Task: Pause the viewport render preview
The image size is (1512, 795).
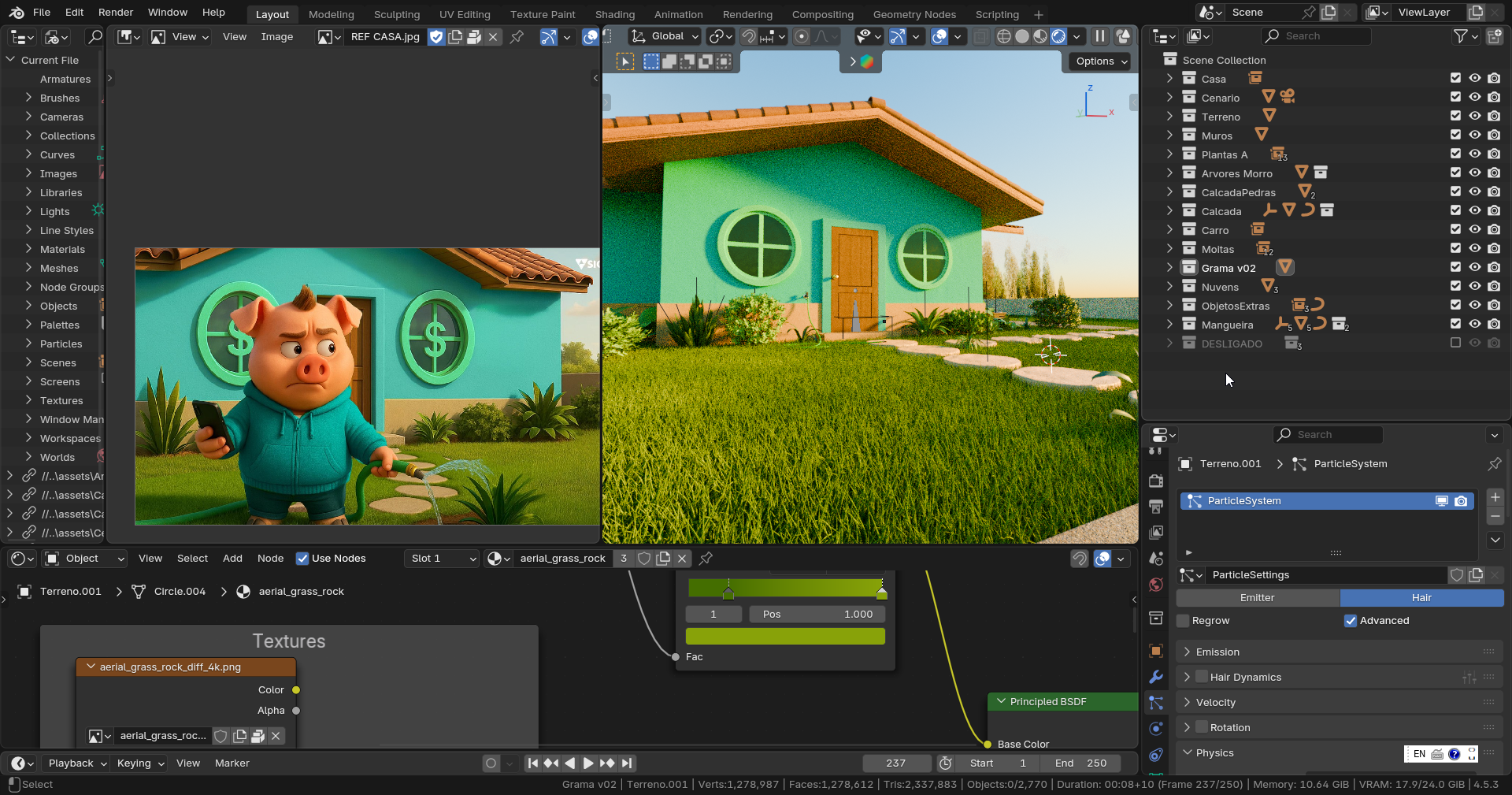Action: [x=1100, y=36]
